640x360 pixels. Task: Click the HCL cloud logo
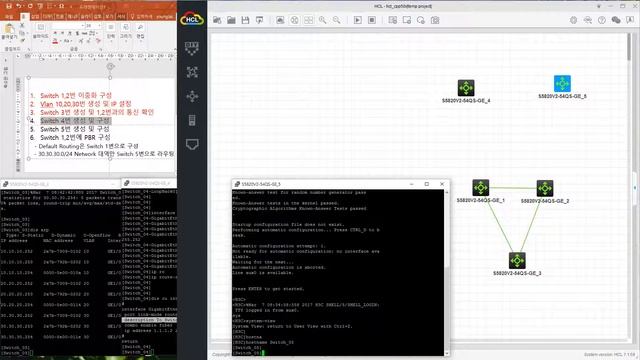[x=192, y=19]
